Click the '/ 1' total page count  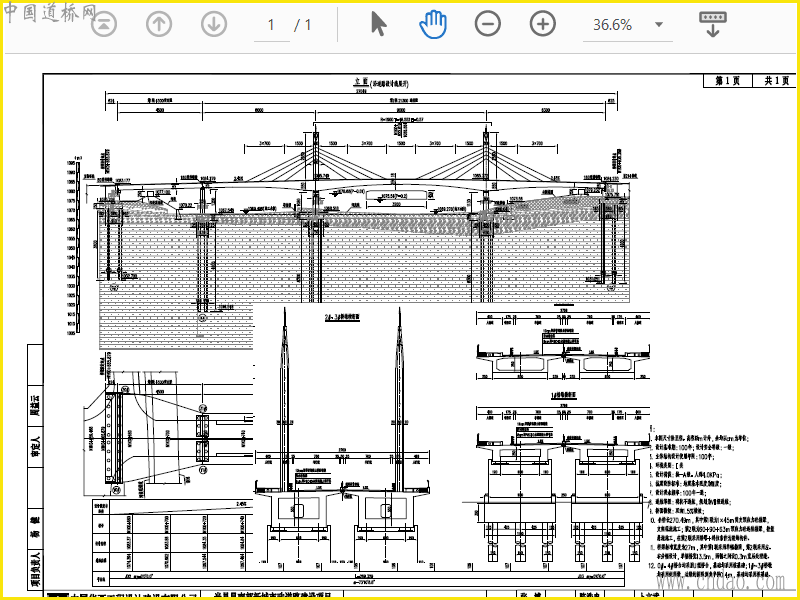303,24
